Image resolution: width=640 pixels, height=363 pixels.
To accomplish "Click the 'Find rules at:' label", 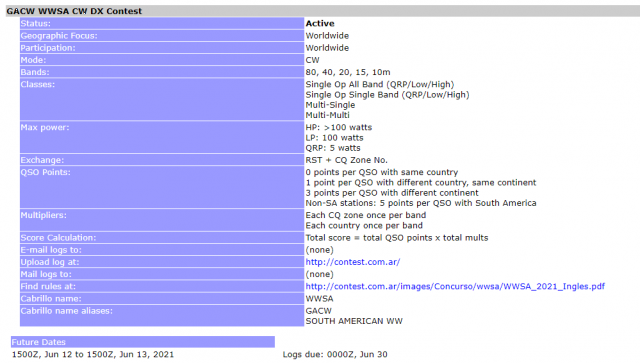I will pyautogui.click(x=48, y=287).
